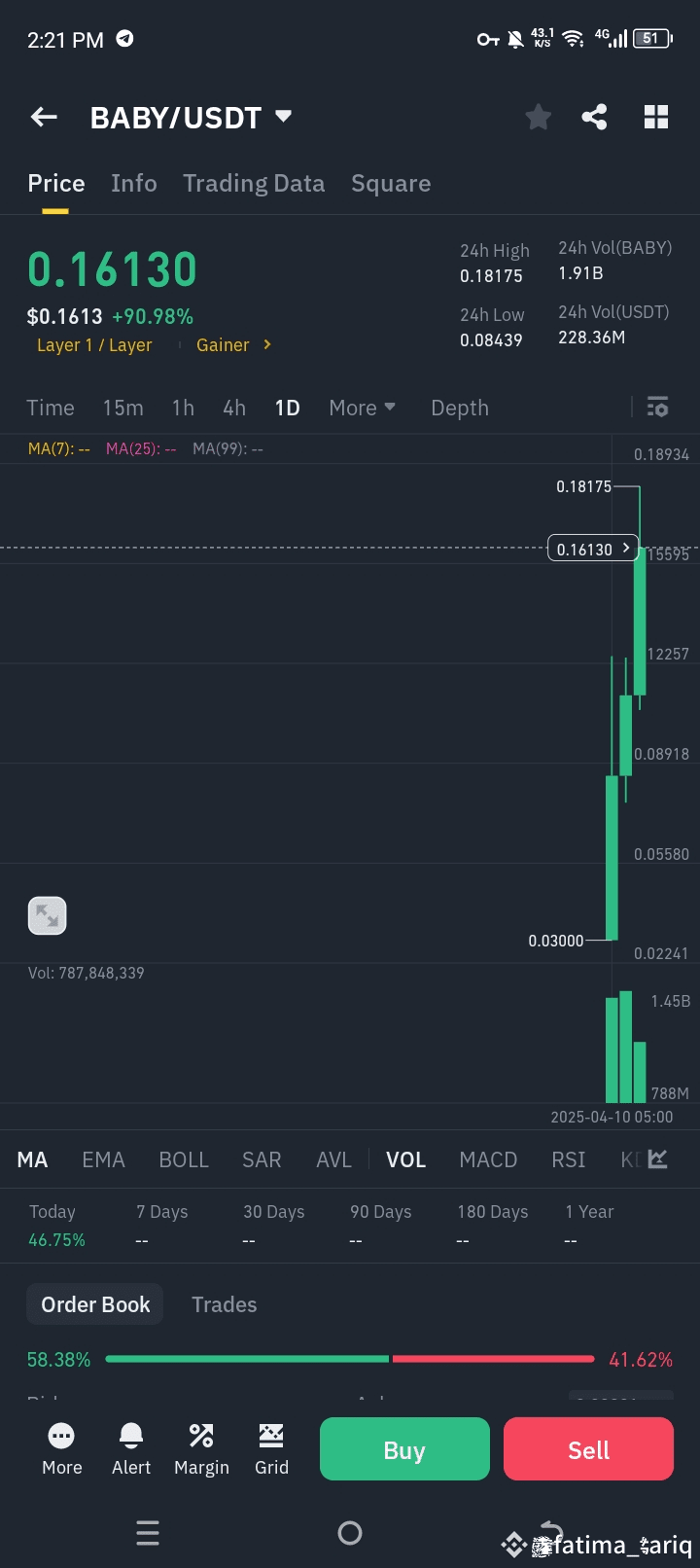
Task: Enable the BOLL indicator
Action: coord(184,1159)
